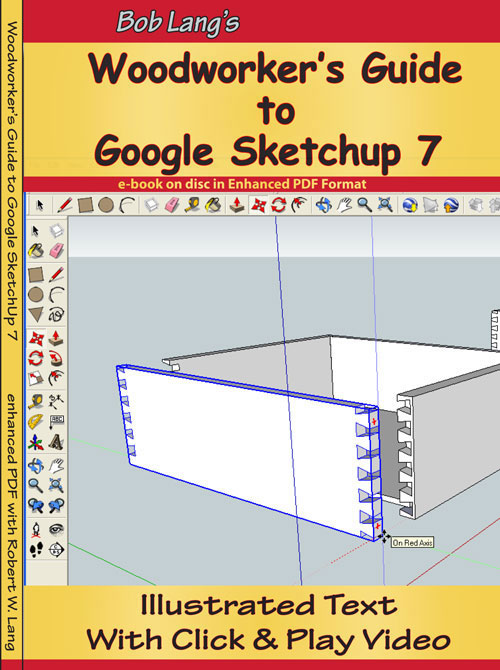Select the arrow tool in the vertical palette
The image size is (500, 670).
[x=35, y=231]
